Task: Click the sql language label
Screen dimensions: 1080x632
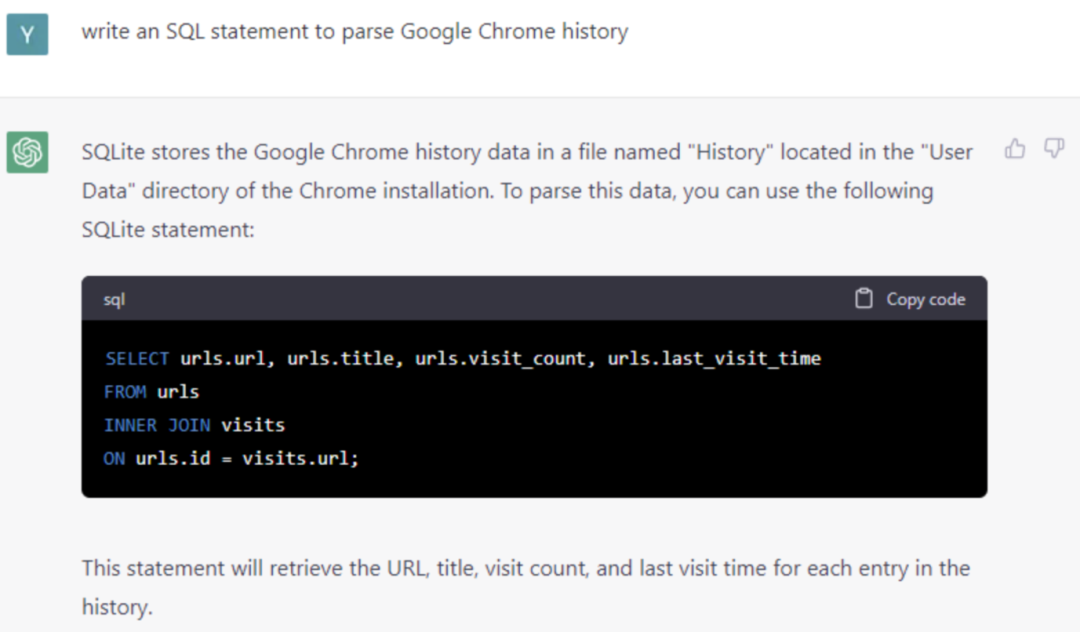Action: (x=114, y=299)
